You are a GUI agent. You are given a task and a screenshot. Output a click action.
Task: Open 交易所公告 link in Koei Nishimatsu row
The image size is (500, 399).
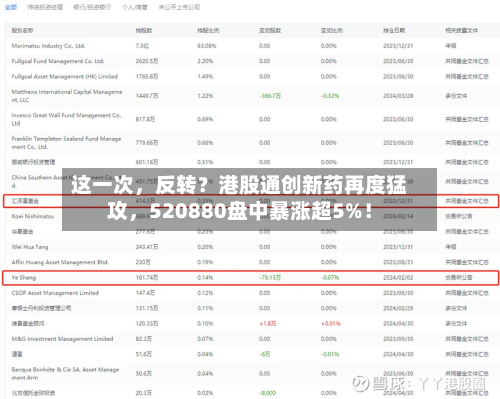click(459, 216)
